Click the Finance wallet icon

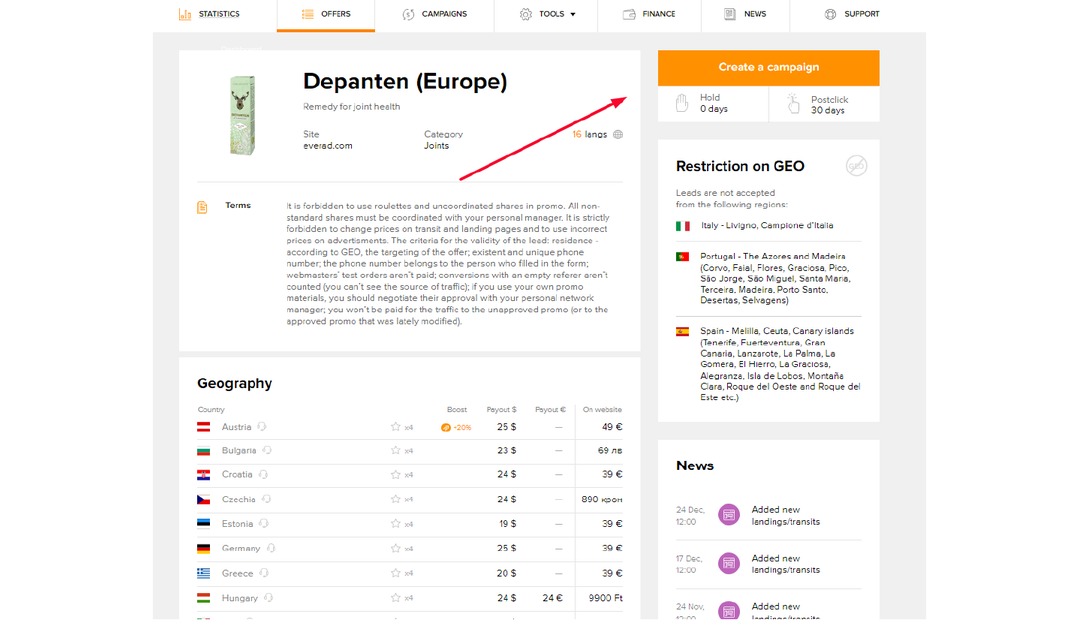click(x=629, y=14)
